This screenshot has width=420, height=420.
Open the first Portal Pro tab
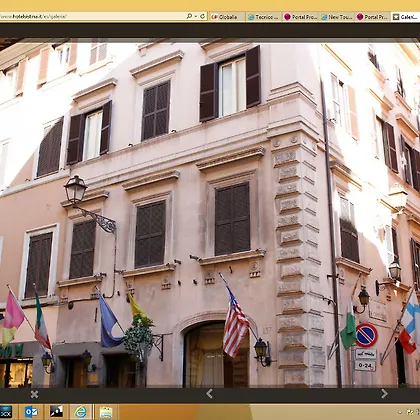pos(301,17)
